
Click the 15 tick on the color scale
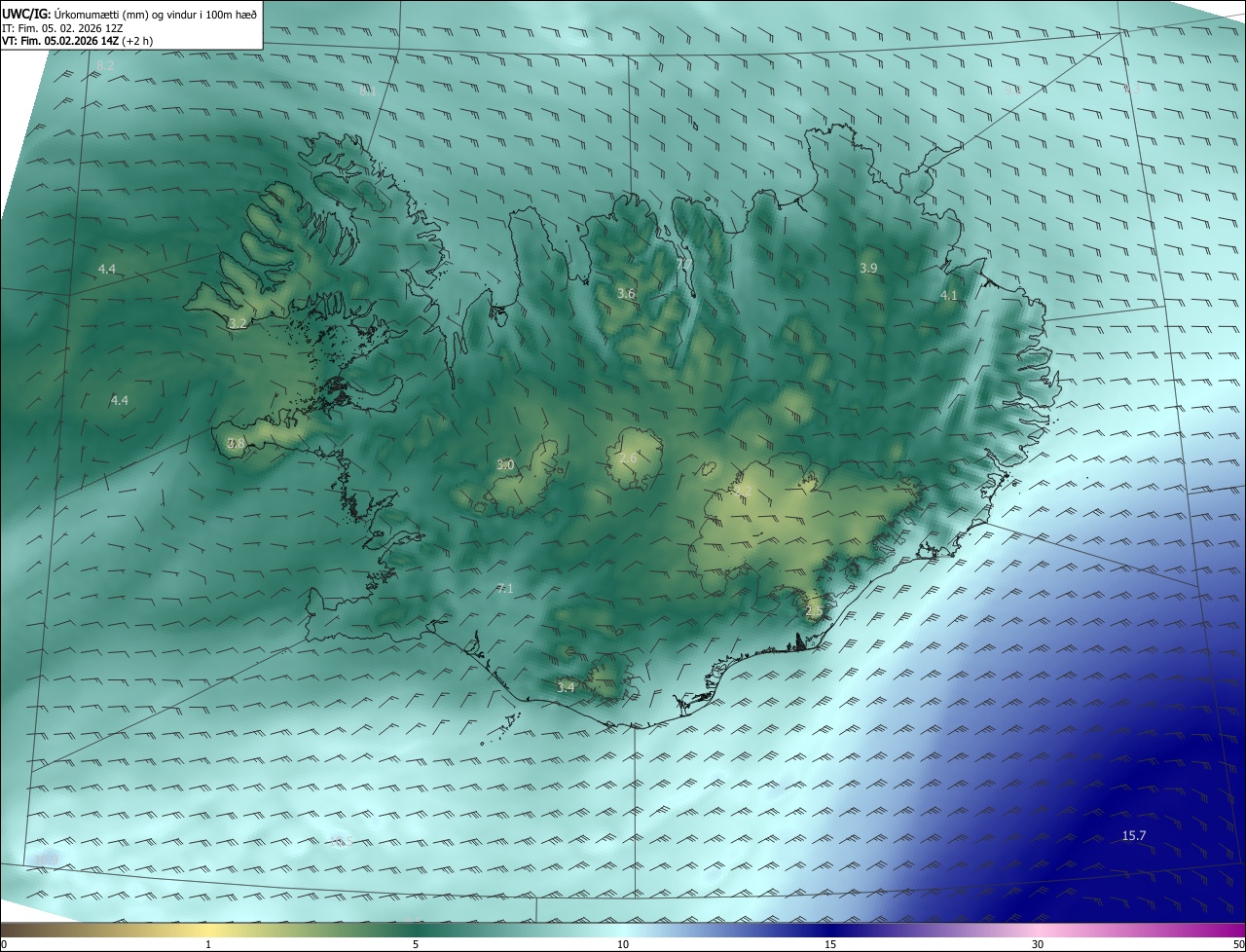tap(830, 944)
